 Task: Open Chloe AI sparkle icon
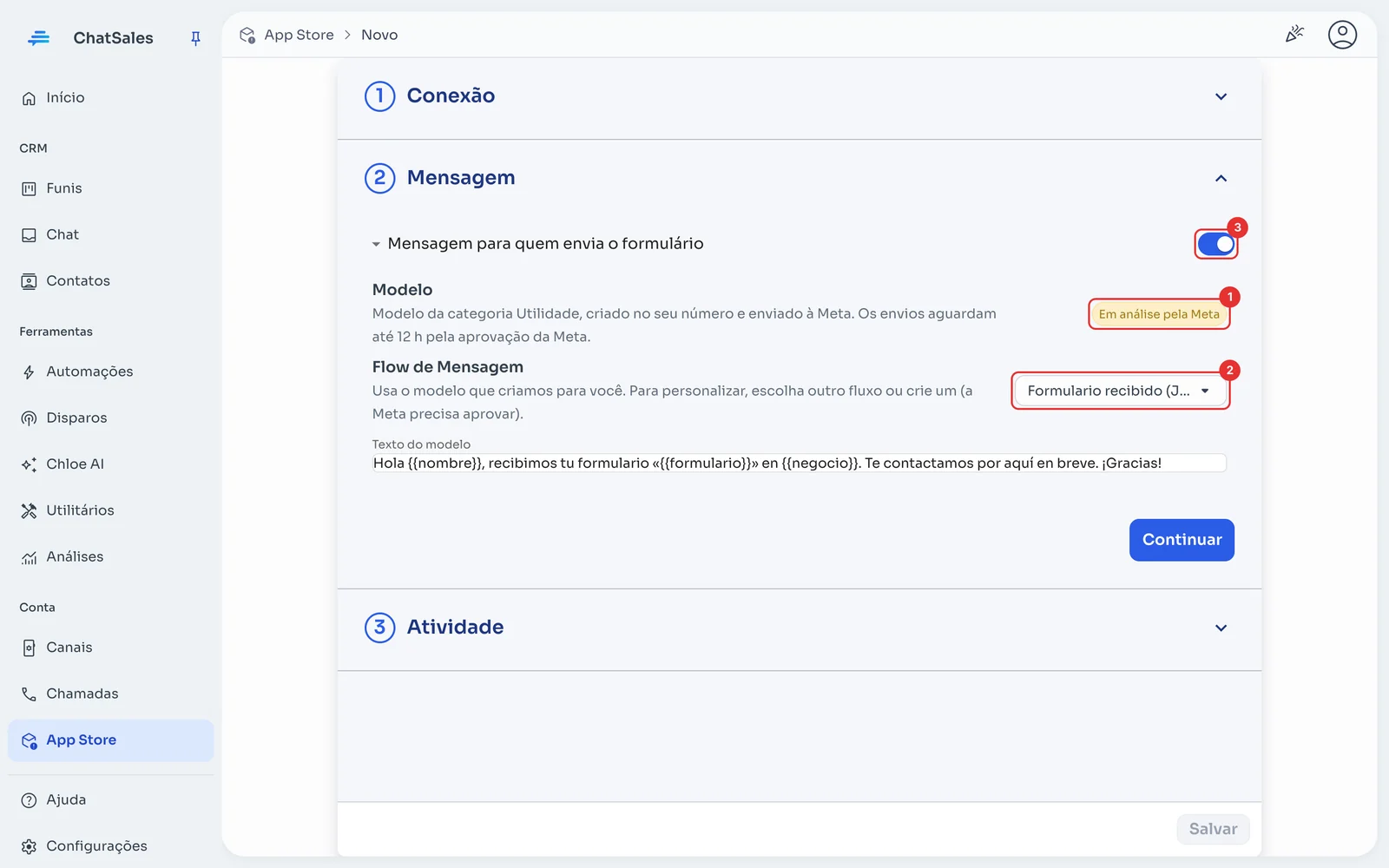[29, 464]
